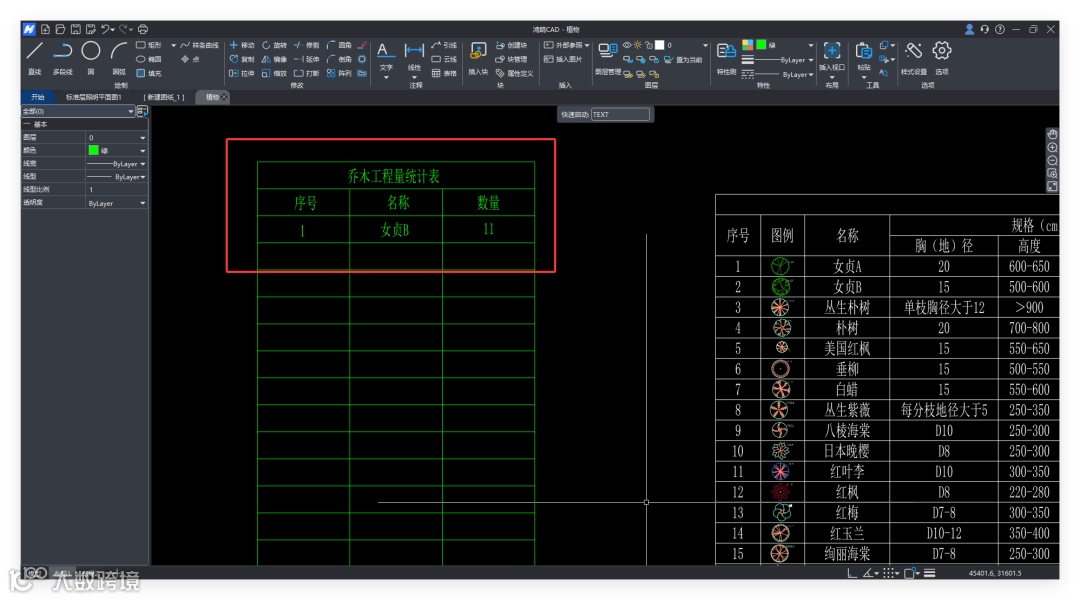Toggle layer lock padlock icon
This screenshot has height=600, width=1080.
tap(648, 45)
